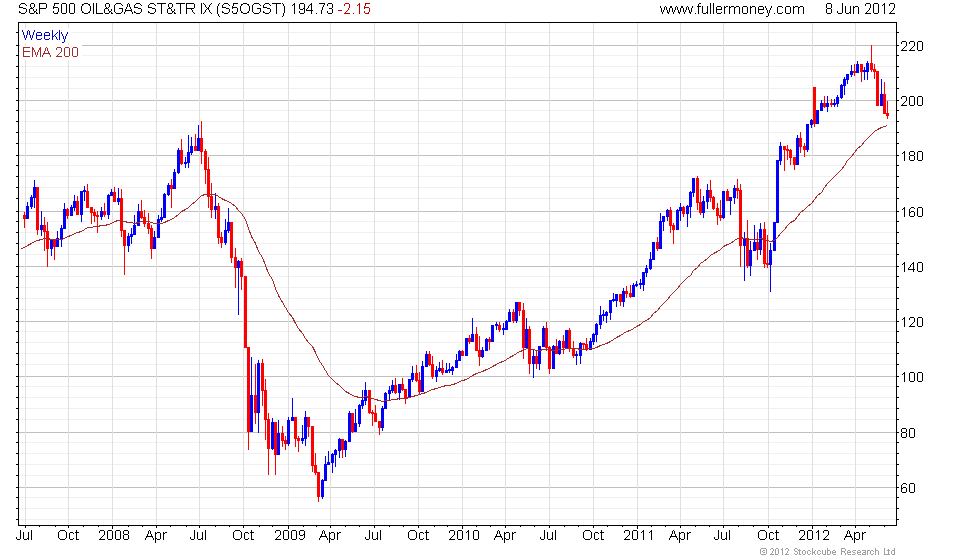Click the 120 price axis label
Image resolution: width=980 pixels, height=560 pixels.
[912, 322]
